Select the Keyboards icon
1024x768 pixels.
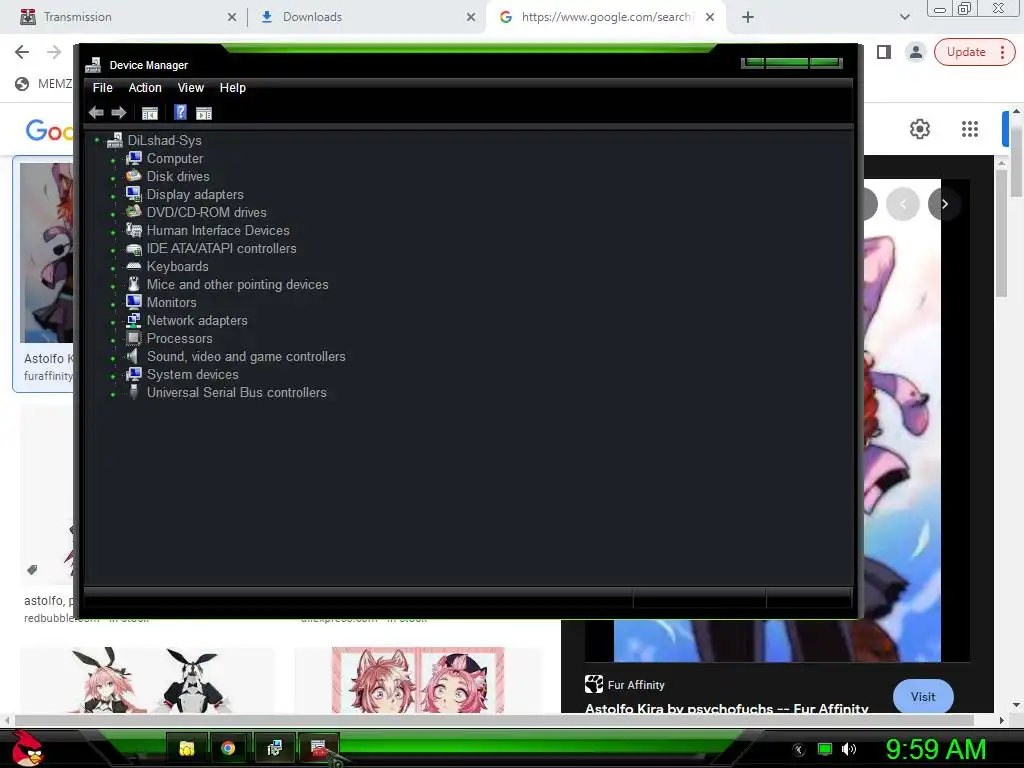[134, 266]
